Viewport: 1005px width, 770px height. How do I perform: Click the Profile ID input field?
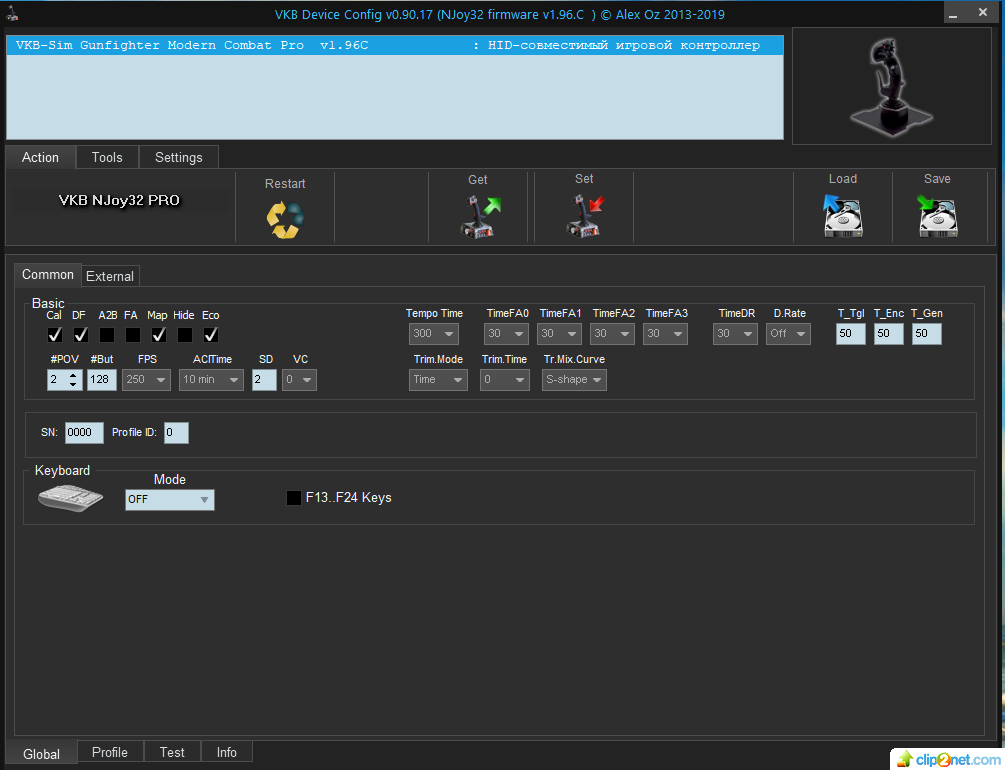click(176, 433)
